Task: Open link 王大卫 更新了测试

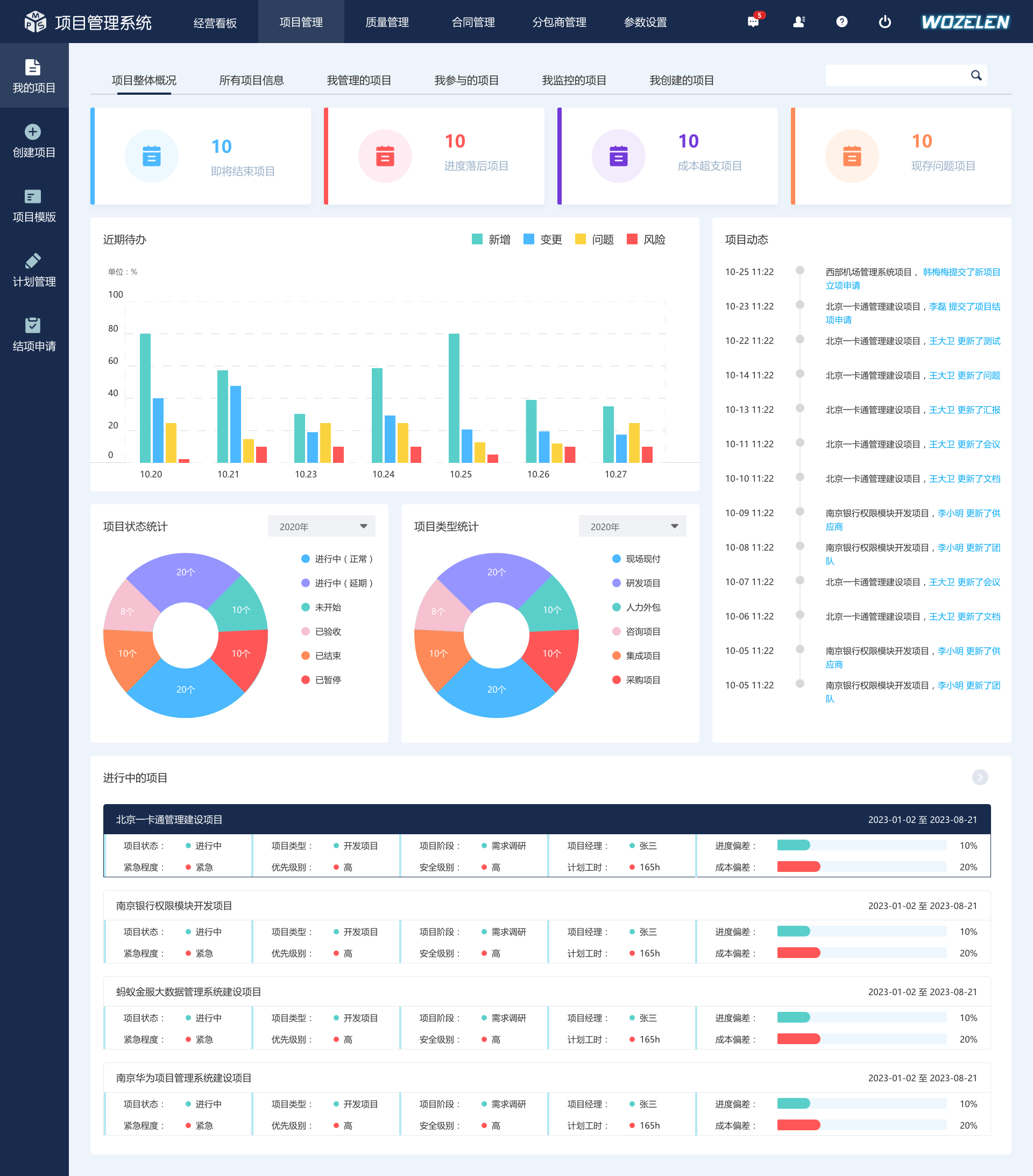Action: (x=965, y=341)
